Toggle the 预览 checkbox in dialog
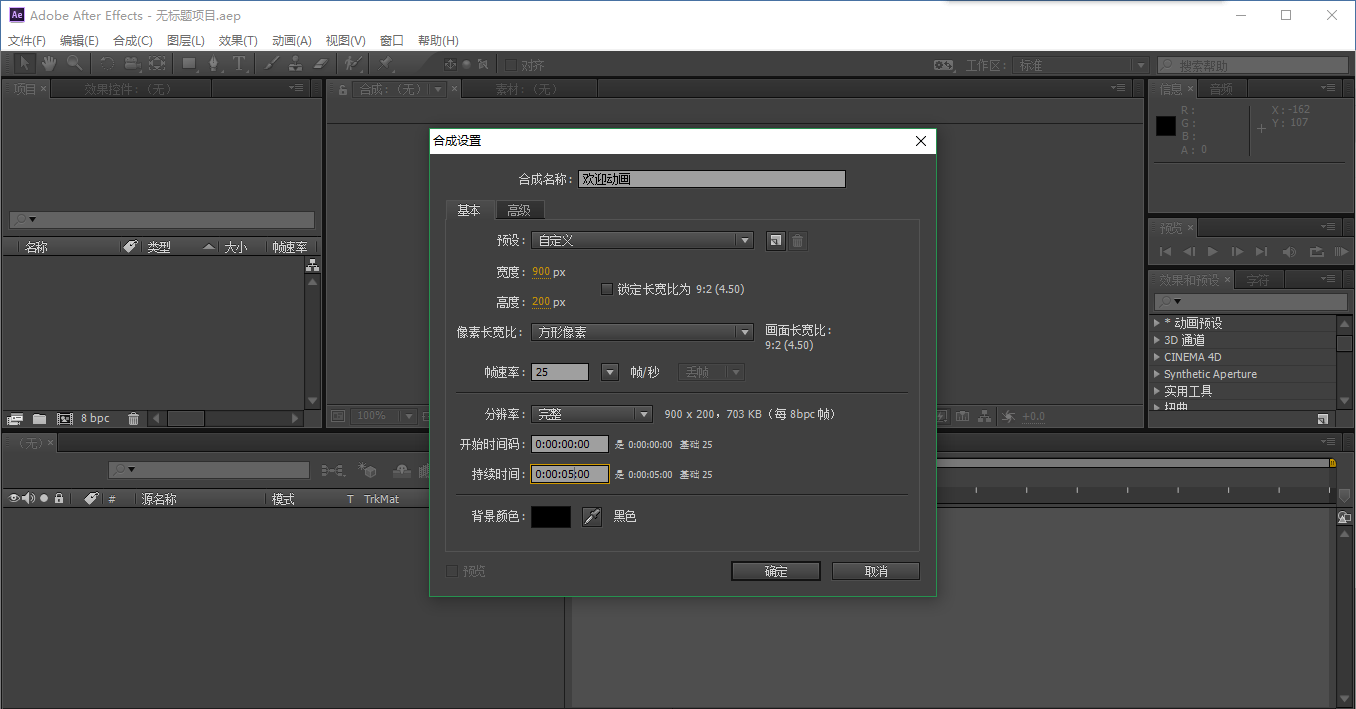The width and height of the screenshot is (1356, 709). coord(452,571)
